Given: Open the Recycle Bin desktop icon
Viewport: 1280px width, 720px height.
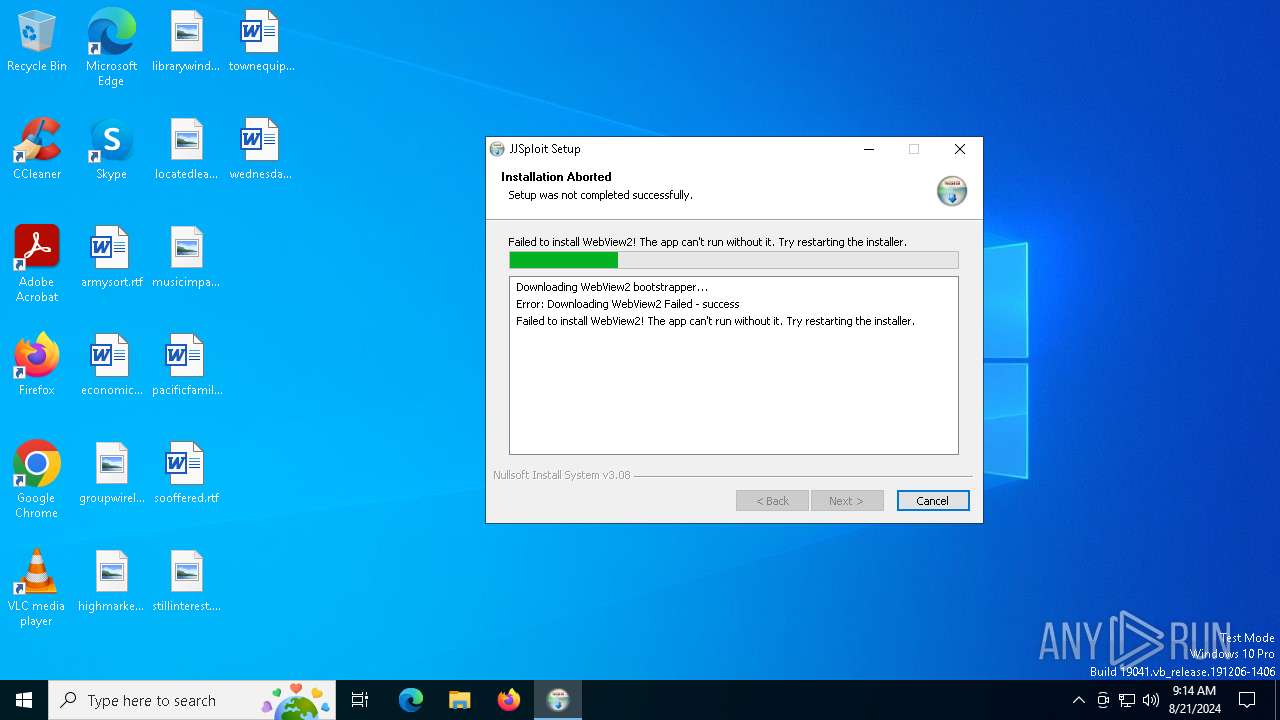Looking at the screenshot, I should click(37, 42).
